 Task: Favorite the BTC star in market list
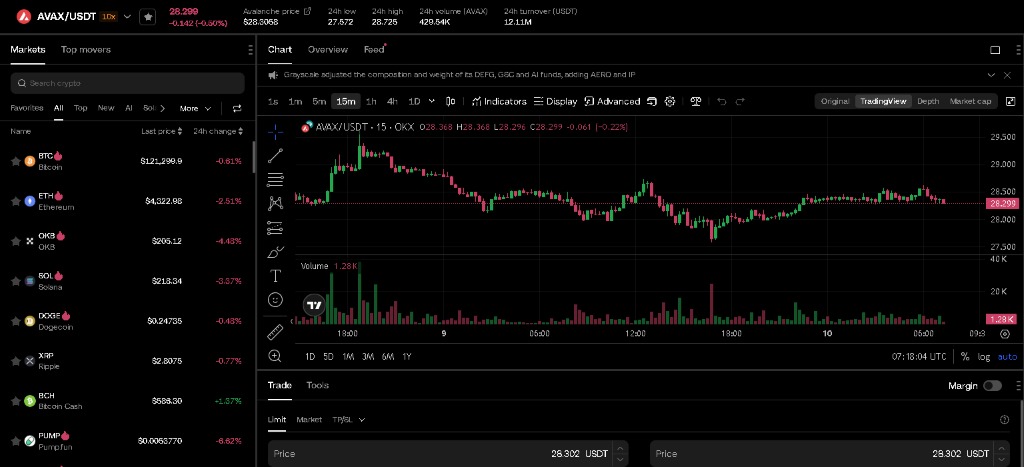click(16, 161)
